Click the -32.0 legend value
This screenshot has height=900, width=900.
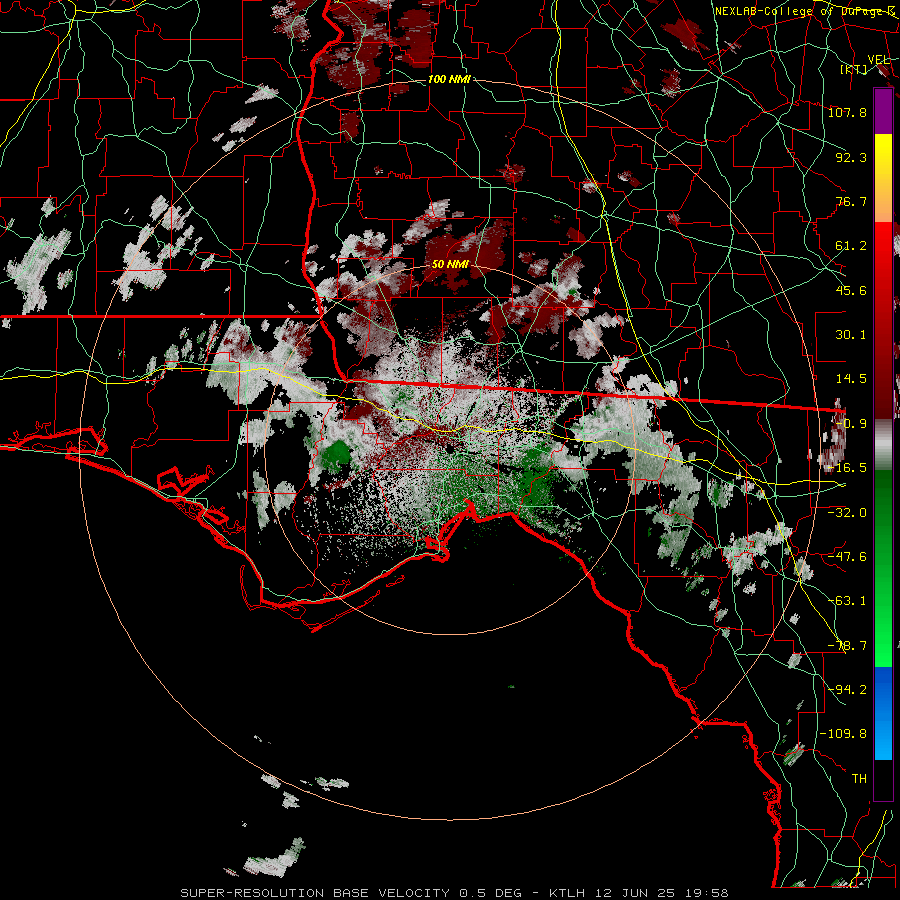pos(847,512)
